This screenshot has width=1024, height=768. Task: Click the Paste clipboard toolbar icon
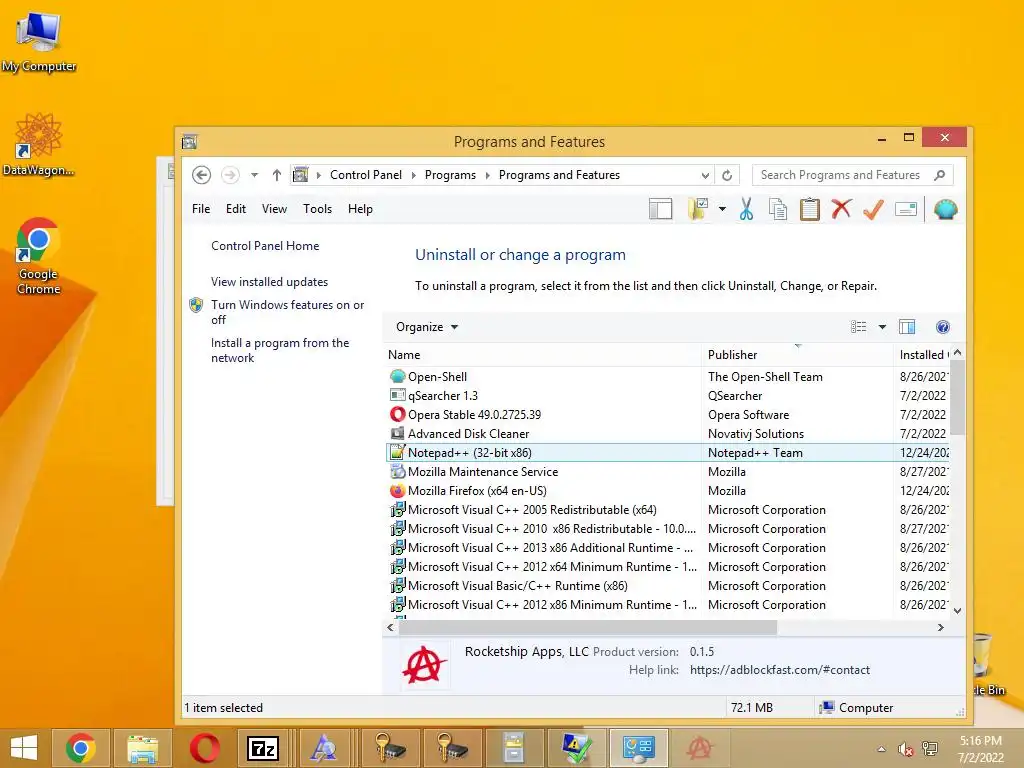(809, 209)
